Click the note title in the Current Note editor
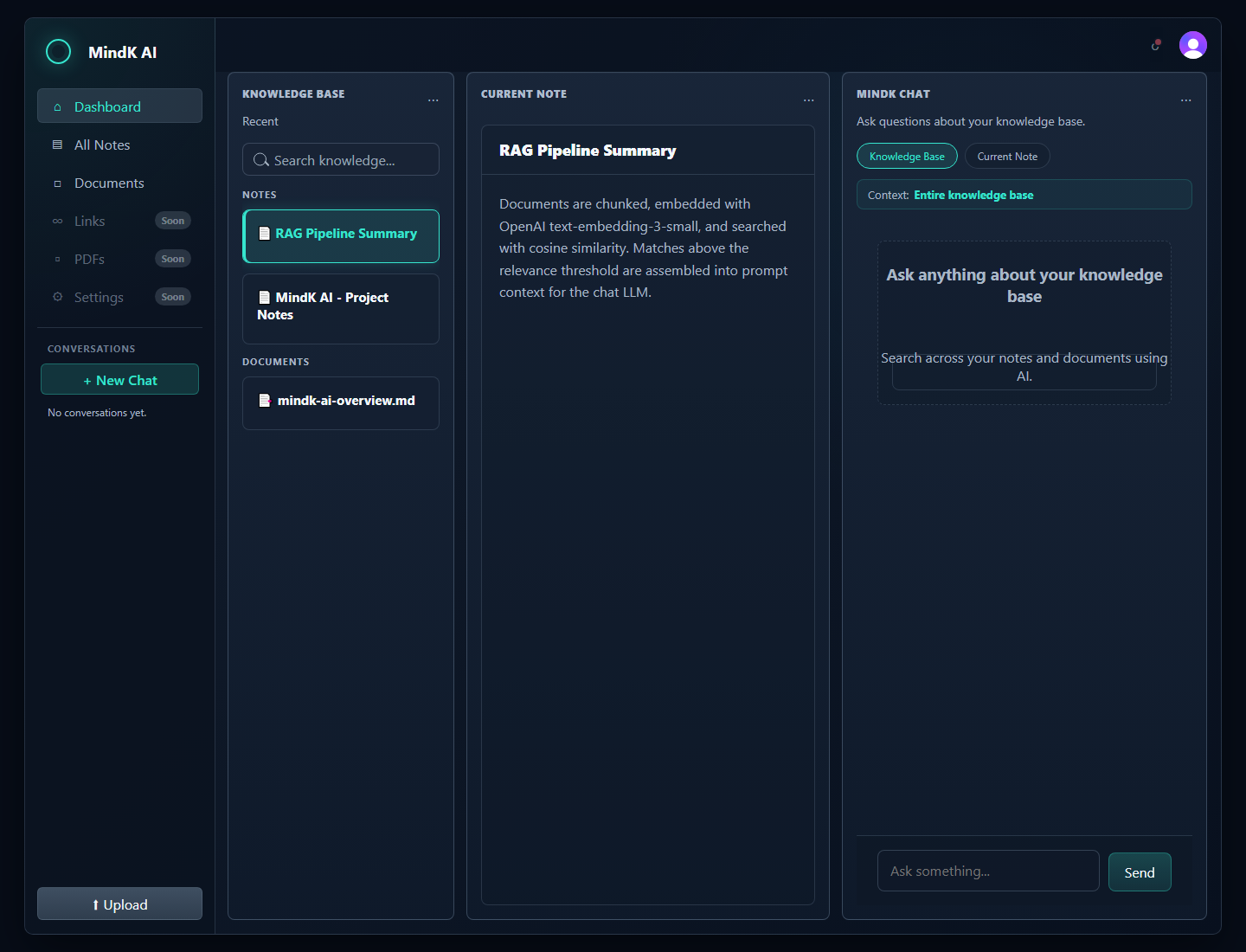This screenshot has height=952, width=1246. tap(588, 151)
